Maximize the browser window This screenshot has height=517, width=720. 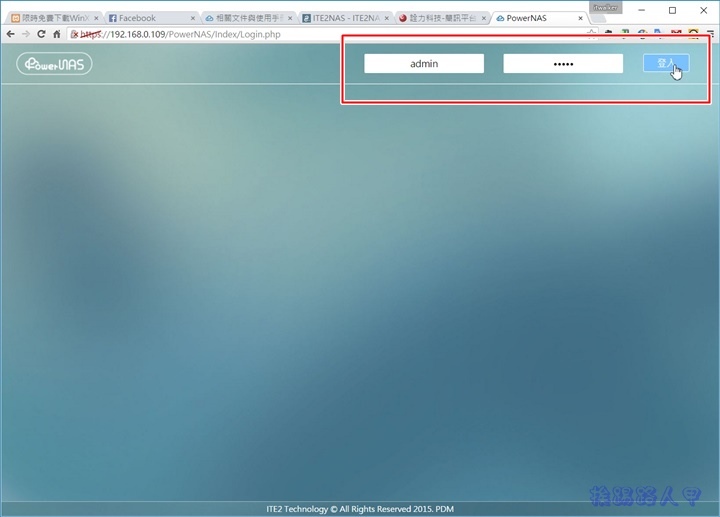[672, 10]
